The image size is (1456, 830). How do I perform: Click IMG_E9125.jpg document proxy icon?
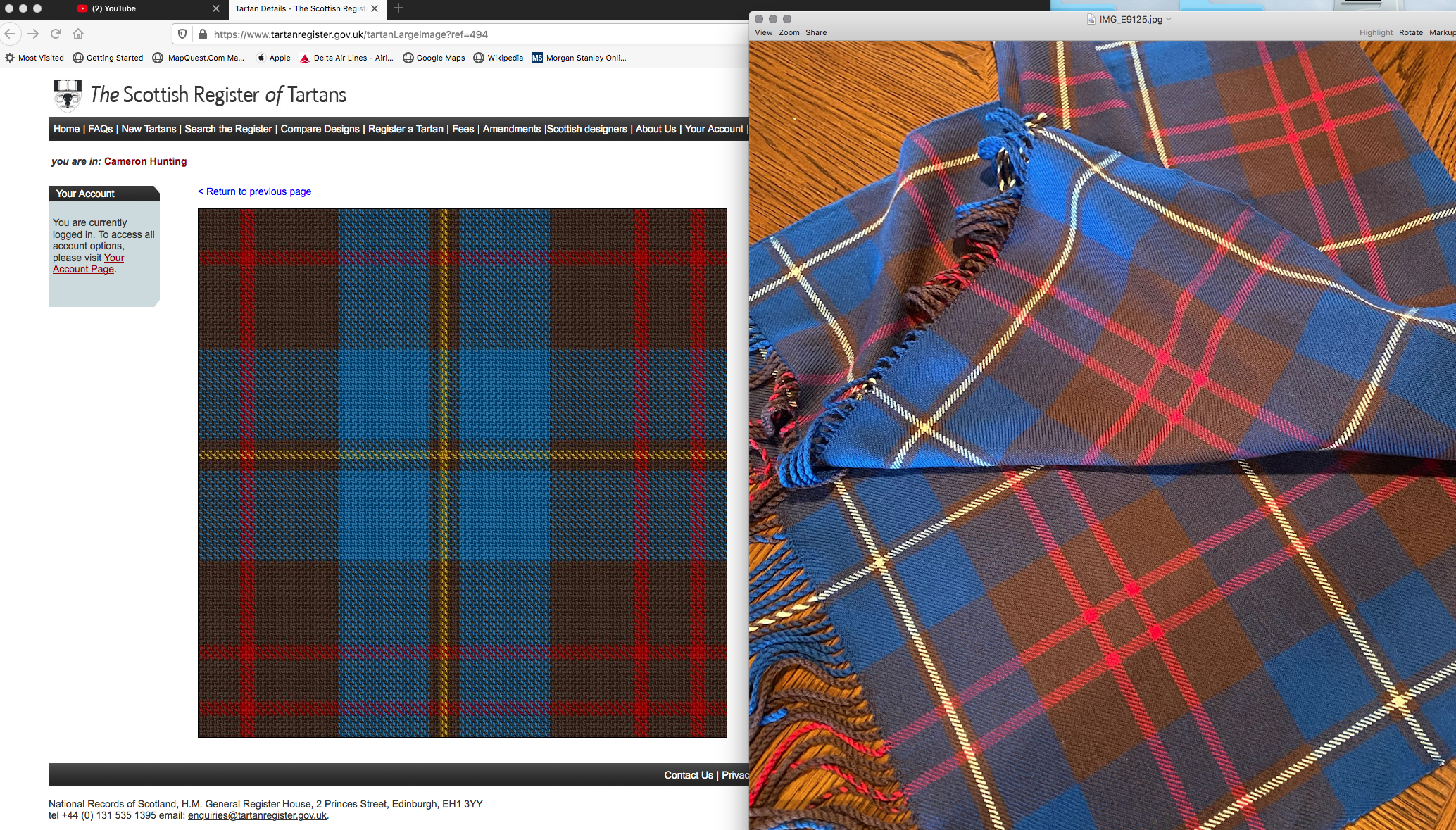coord(1091,19)
